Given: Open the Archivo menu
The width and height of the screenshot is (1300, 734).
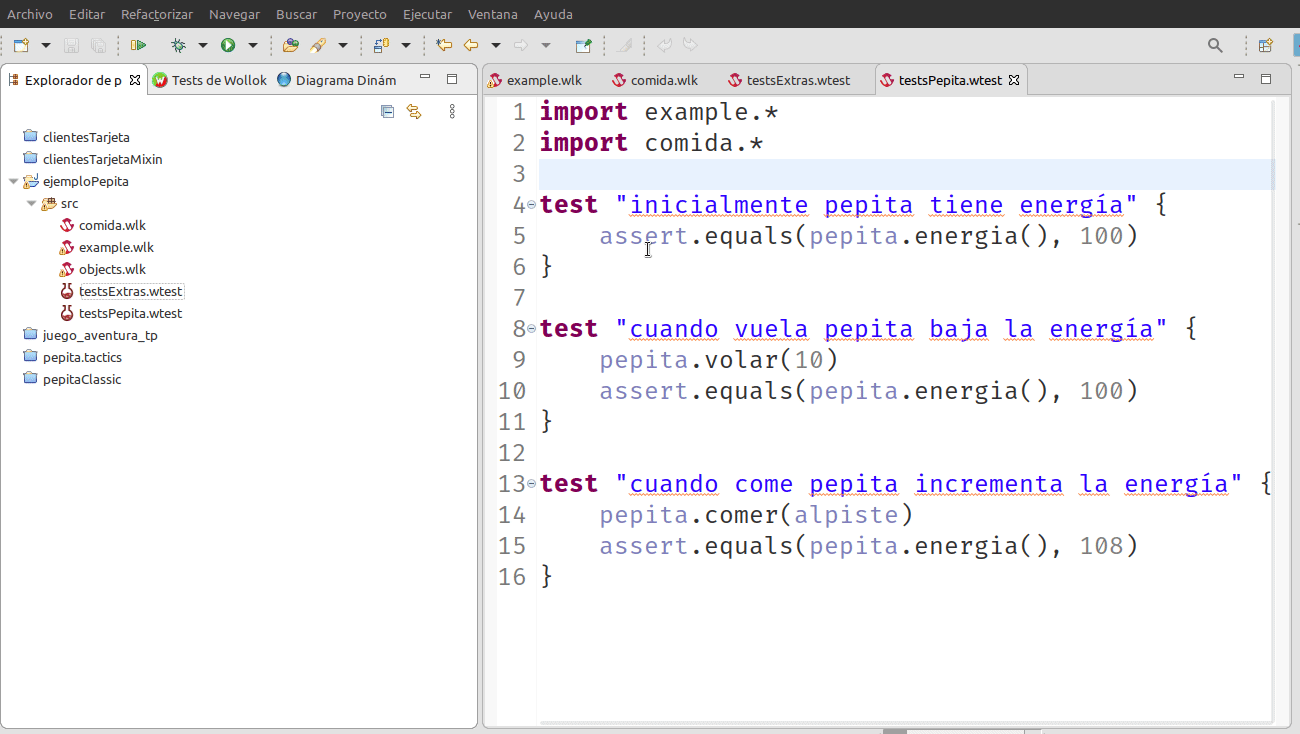Looking at the screenshot, I should (x=30, y=14).
